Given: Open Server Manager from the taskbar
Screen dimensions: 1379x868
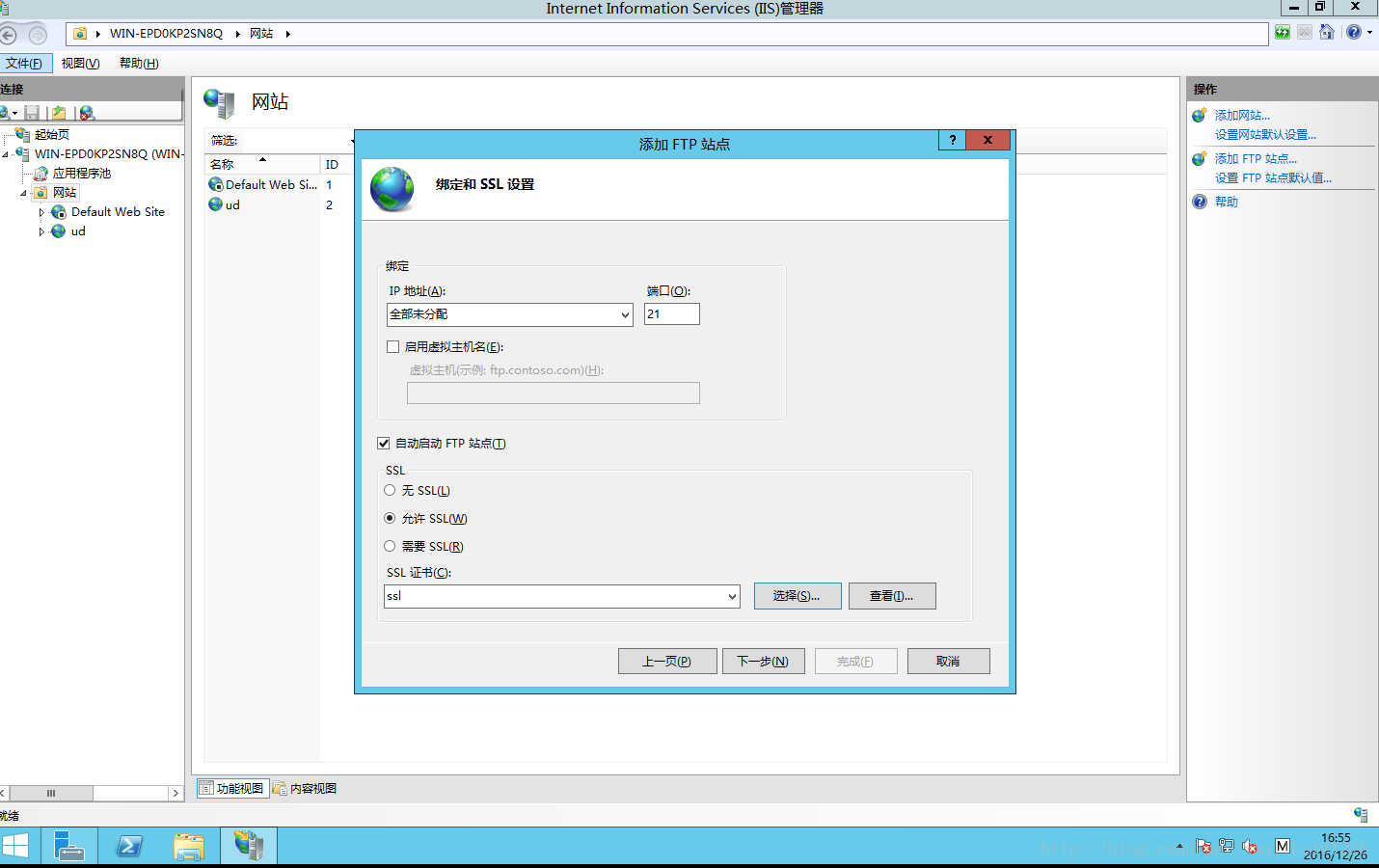Looking at the screenshot, I should [x=68, y=847].
